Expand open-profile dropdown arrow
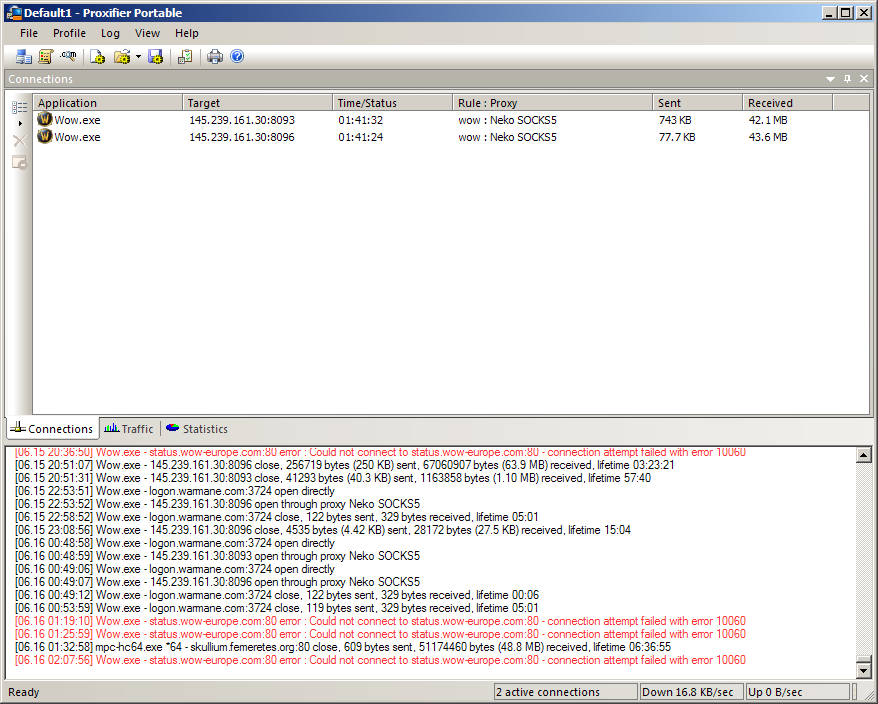The image size is (878, 704). pos(138,57)
